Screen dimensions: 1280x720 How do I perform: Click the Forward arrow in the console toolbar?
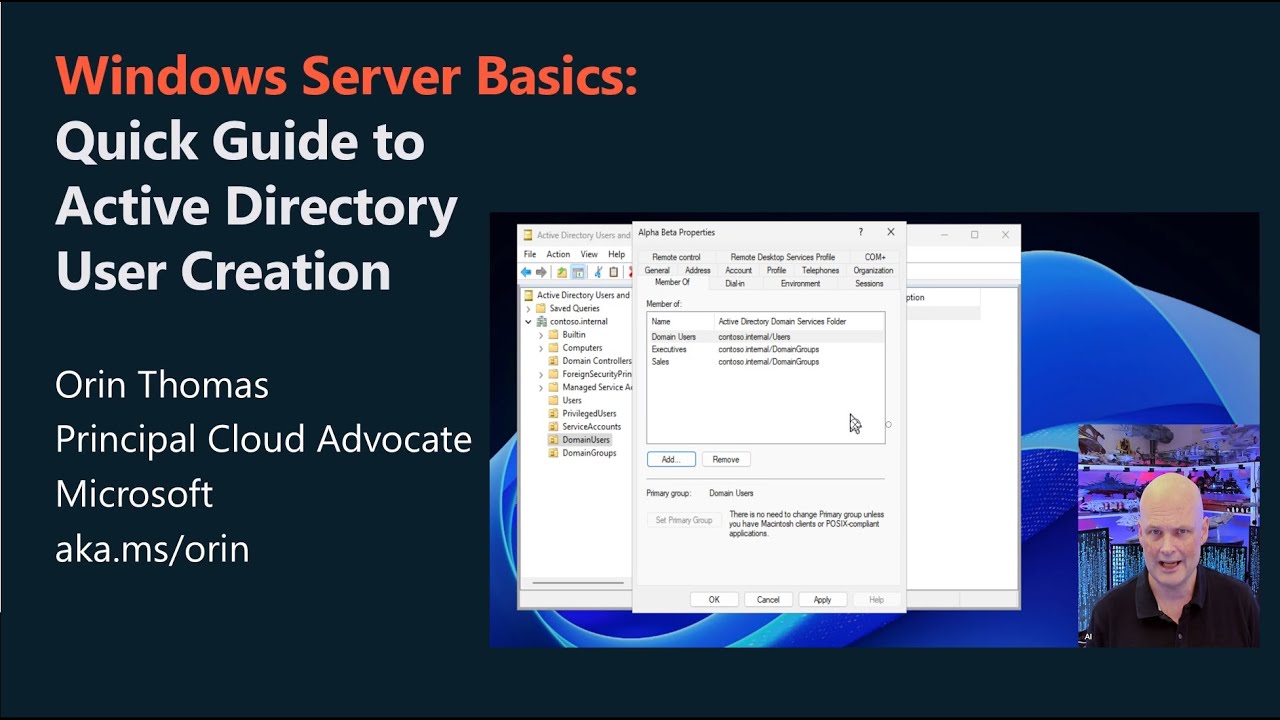pos(541,272)
